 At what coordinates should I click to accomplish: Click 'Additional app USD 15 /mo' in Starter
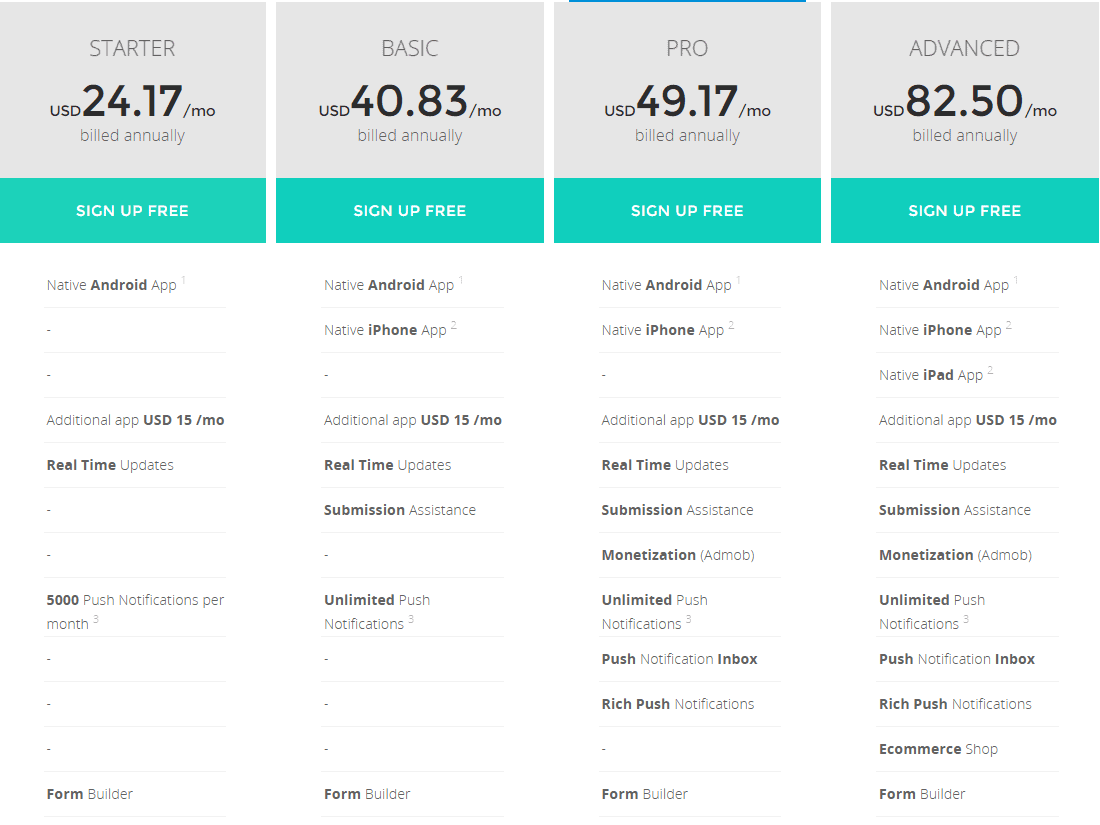135,420
